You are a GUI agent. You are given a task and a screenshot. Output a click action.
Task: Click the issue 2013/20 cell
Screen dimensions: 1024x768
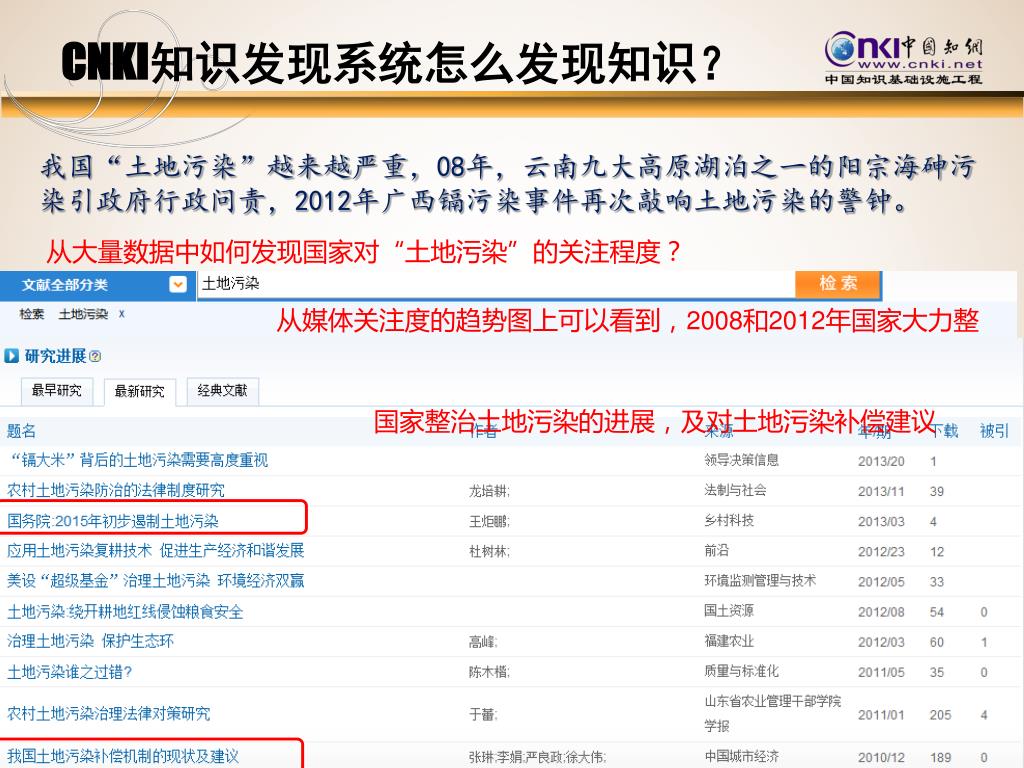coord(881,461)
